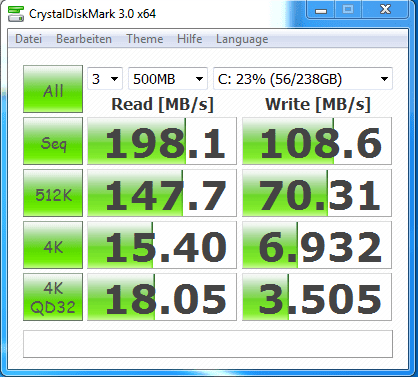Open the Bearbeiten menu
Image resolution: width=418 pixels, height=377 pixels.
coord(84,39)
